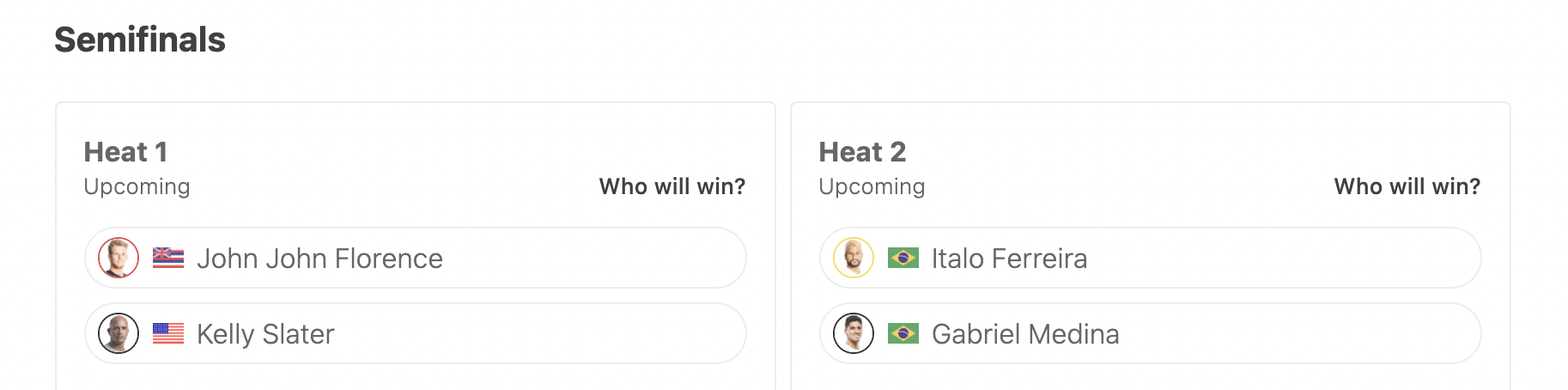Click Italo Ferreira's avatar photo
Screen dimensions: 1568x390
click(x=854, y=258)
